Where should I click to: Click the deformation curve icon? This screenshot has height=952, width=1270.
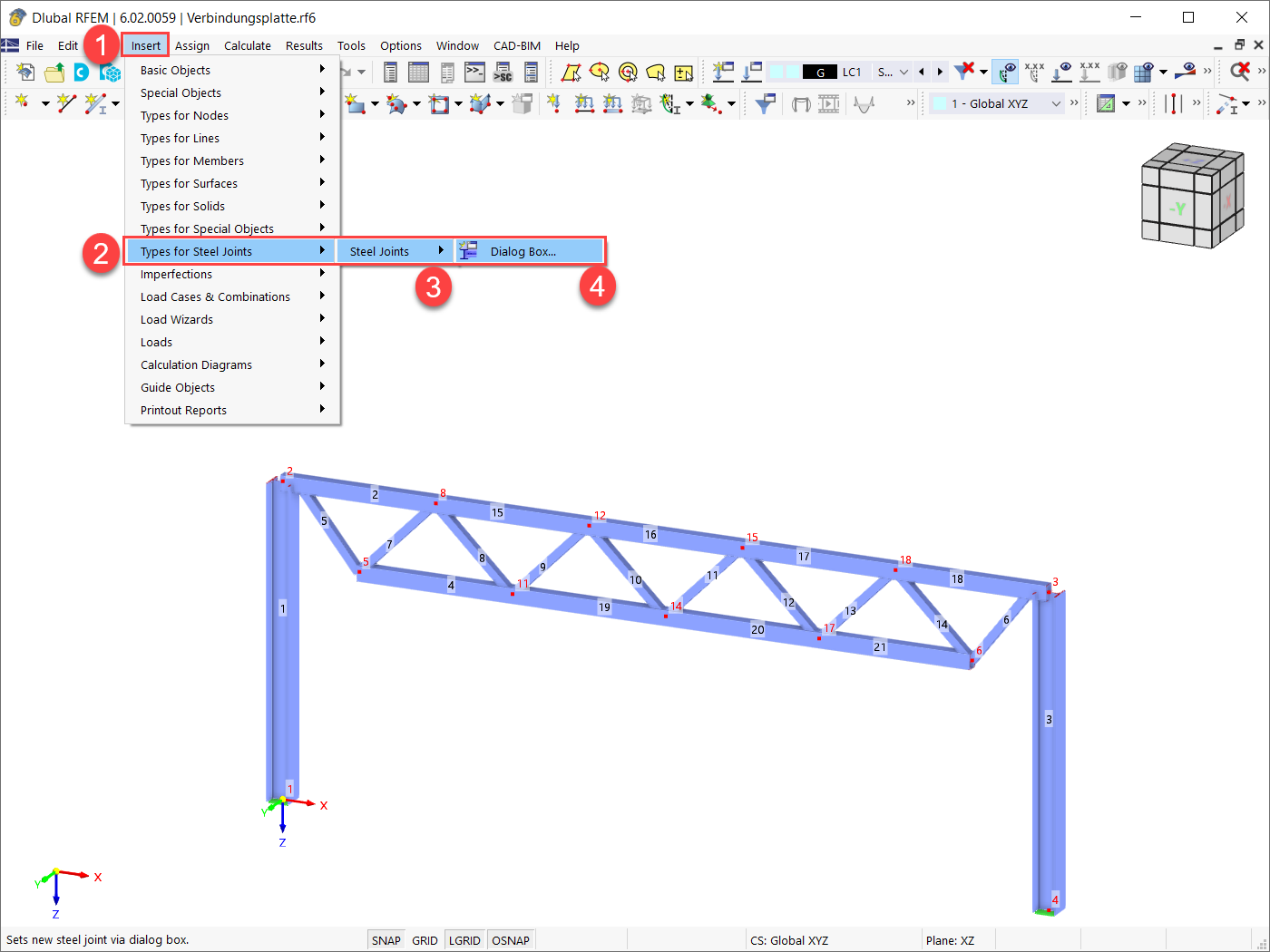click(865, 103)
